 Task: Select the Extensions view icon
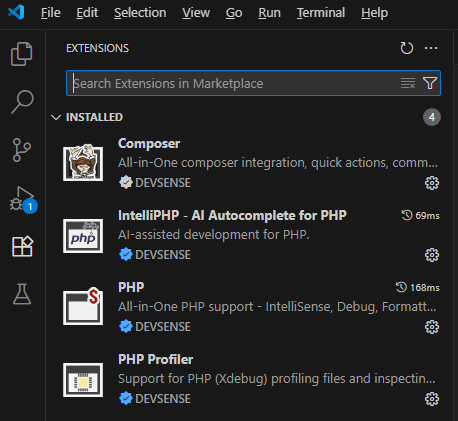[22, 246]
